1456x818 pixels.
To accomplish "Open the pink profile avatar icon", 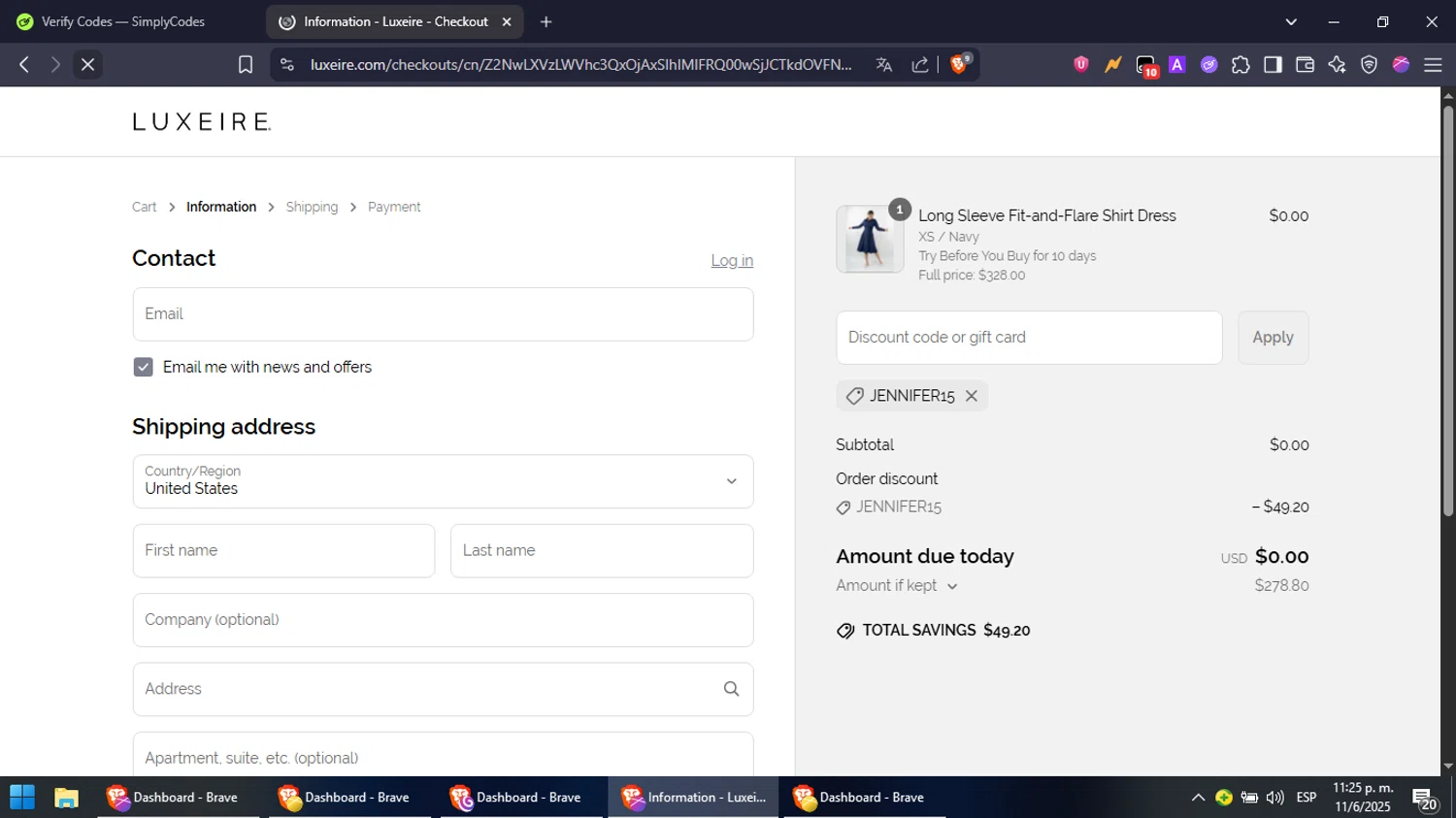I will coord(1401,65).
